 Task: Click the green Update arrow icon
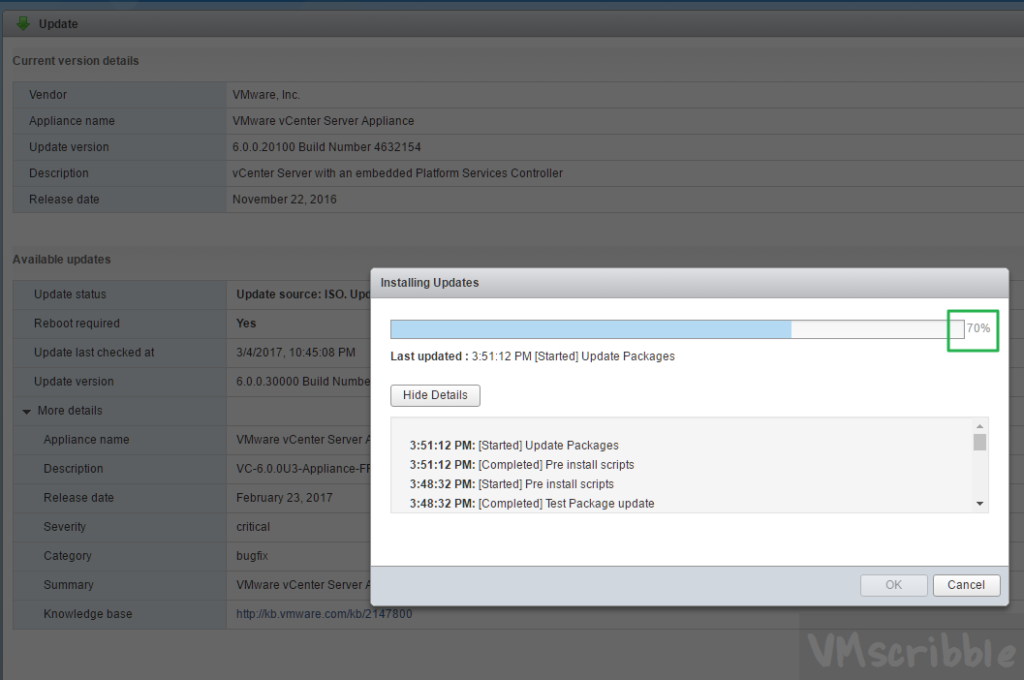(23, 23)
